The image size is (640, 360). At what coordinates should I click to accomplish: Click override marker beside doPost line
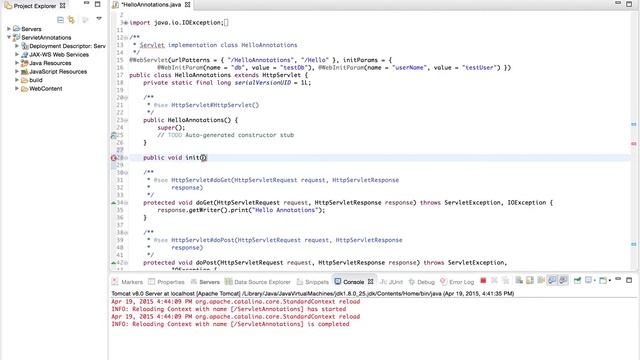tap(113, 262)
